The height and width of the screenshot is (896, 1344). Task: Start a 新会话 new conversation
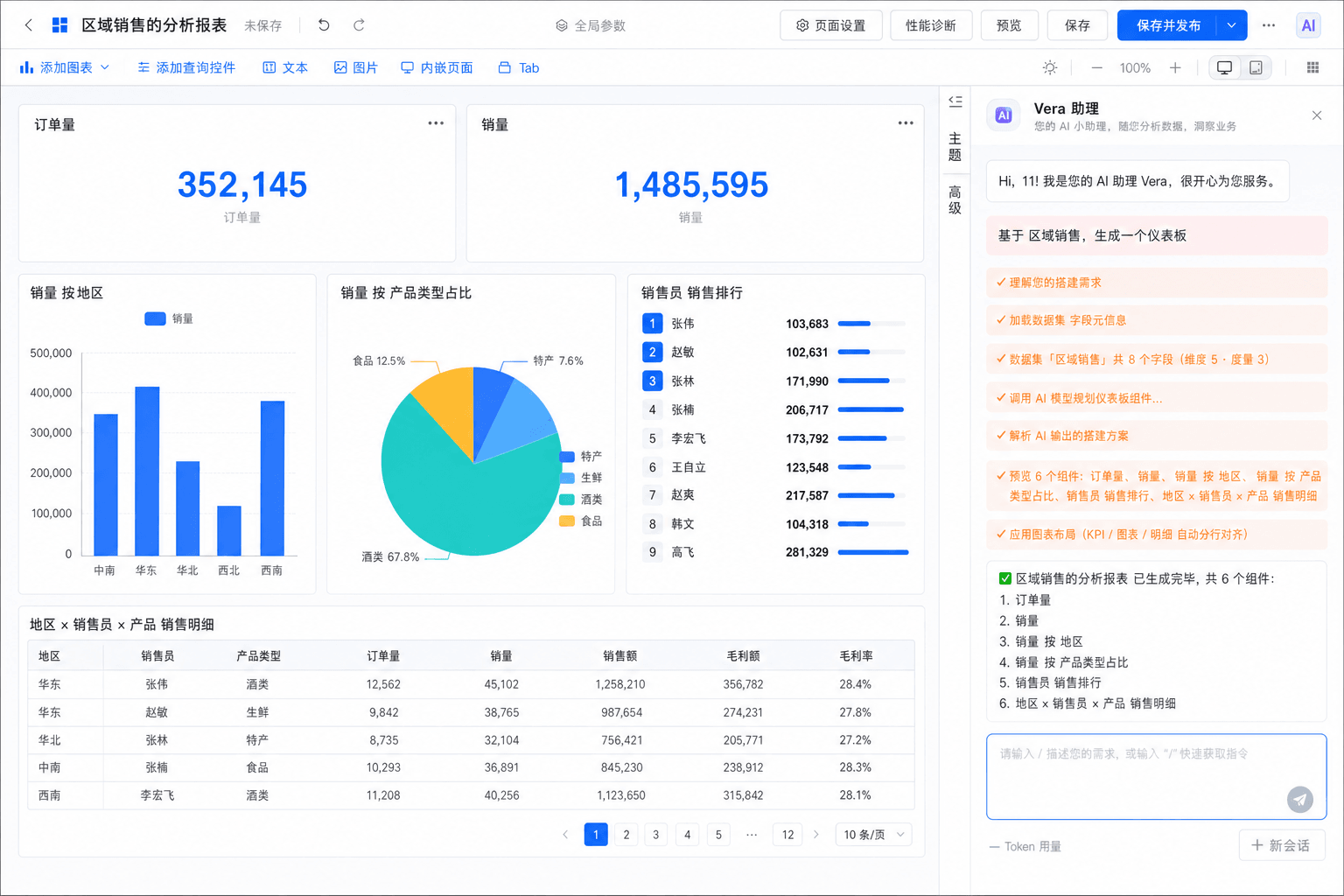click(x=1282, y=845)
